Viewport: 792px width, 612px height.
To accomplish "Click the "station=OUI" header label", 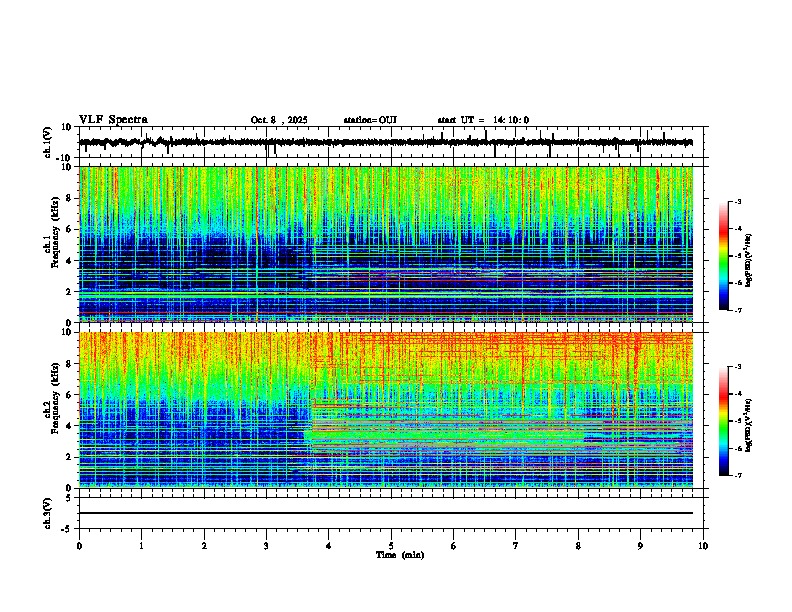I will (370, 120).
